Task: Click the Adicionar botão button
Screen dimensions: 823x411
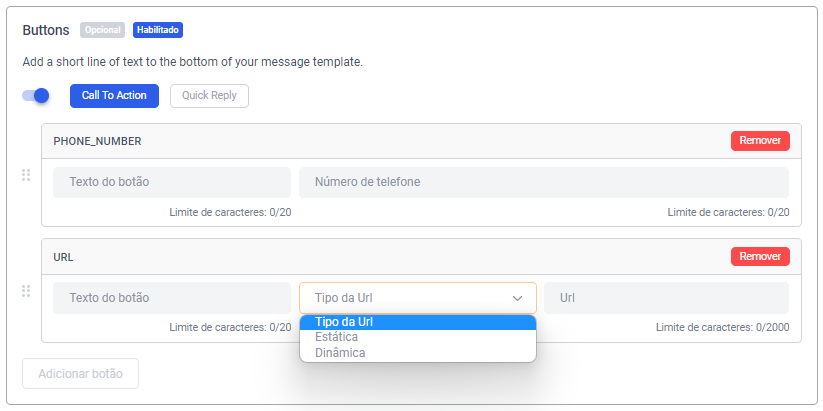Action: click(80, 373)
